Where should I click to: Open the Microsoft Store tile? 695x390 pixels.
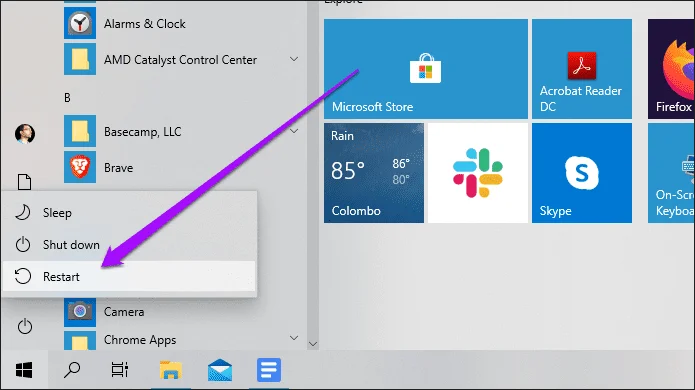[x=426, y=69]
